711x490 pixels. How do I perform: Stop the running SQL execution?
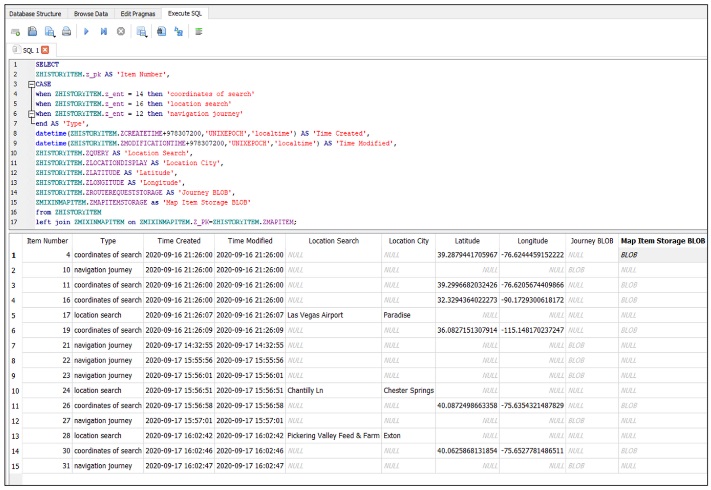point(121,31)
